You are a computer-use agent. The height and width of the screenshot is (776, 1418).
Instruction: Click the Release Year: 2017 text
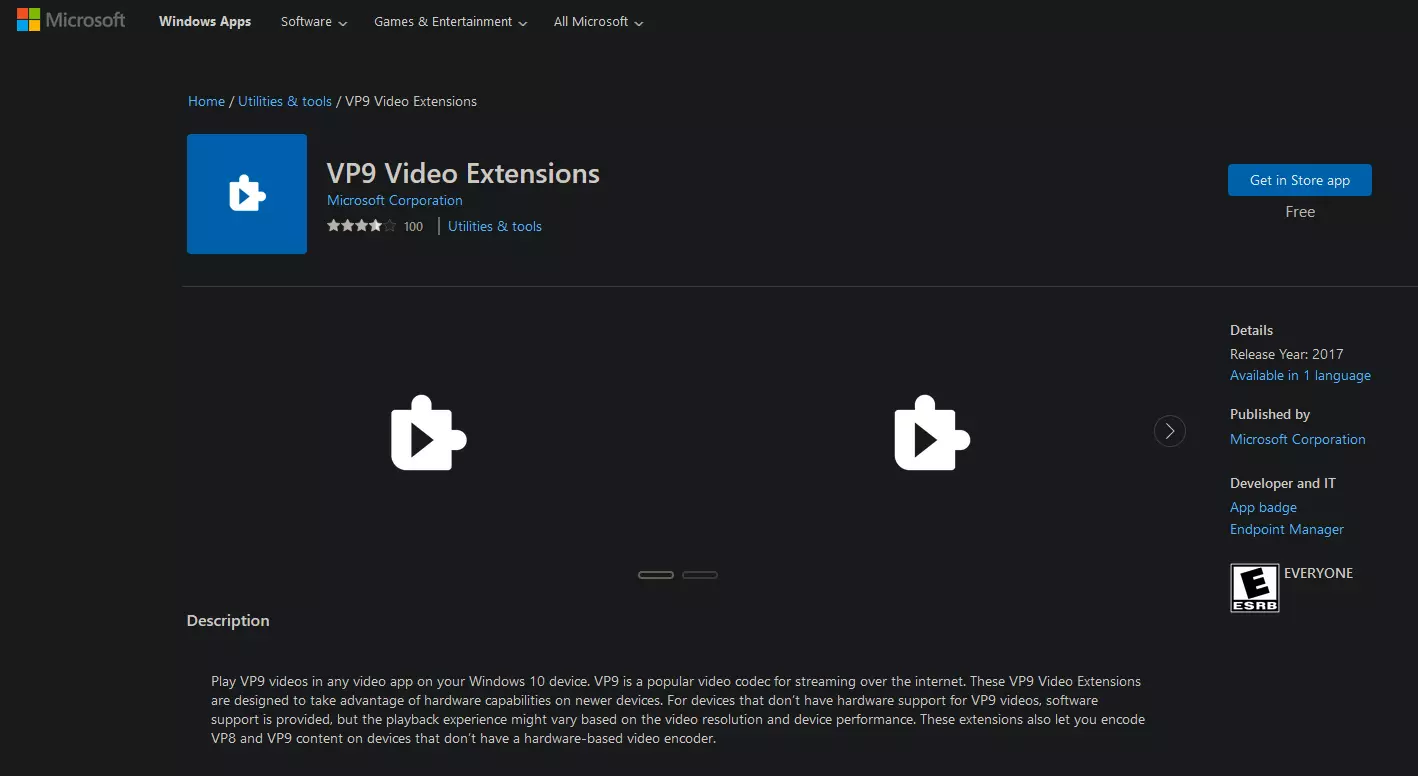click(x=1287, y=354)
